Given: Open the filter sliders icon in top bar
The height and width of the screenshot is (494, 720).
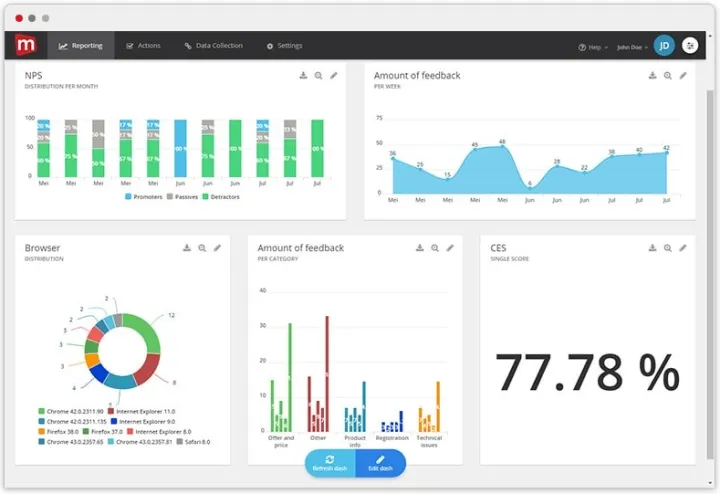Looking at the screenshot, I should click(690, 46).
